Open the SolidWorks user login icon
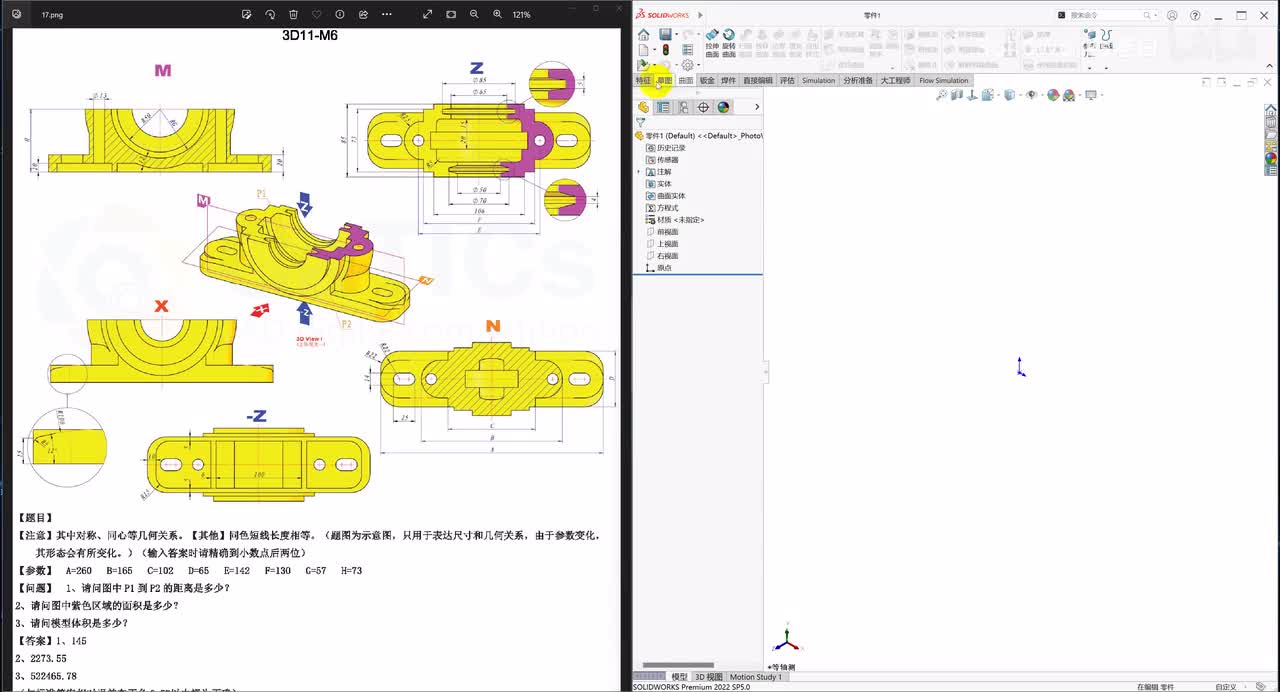The image size is (1280, 692). (1172, 15)
